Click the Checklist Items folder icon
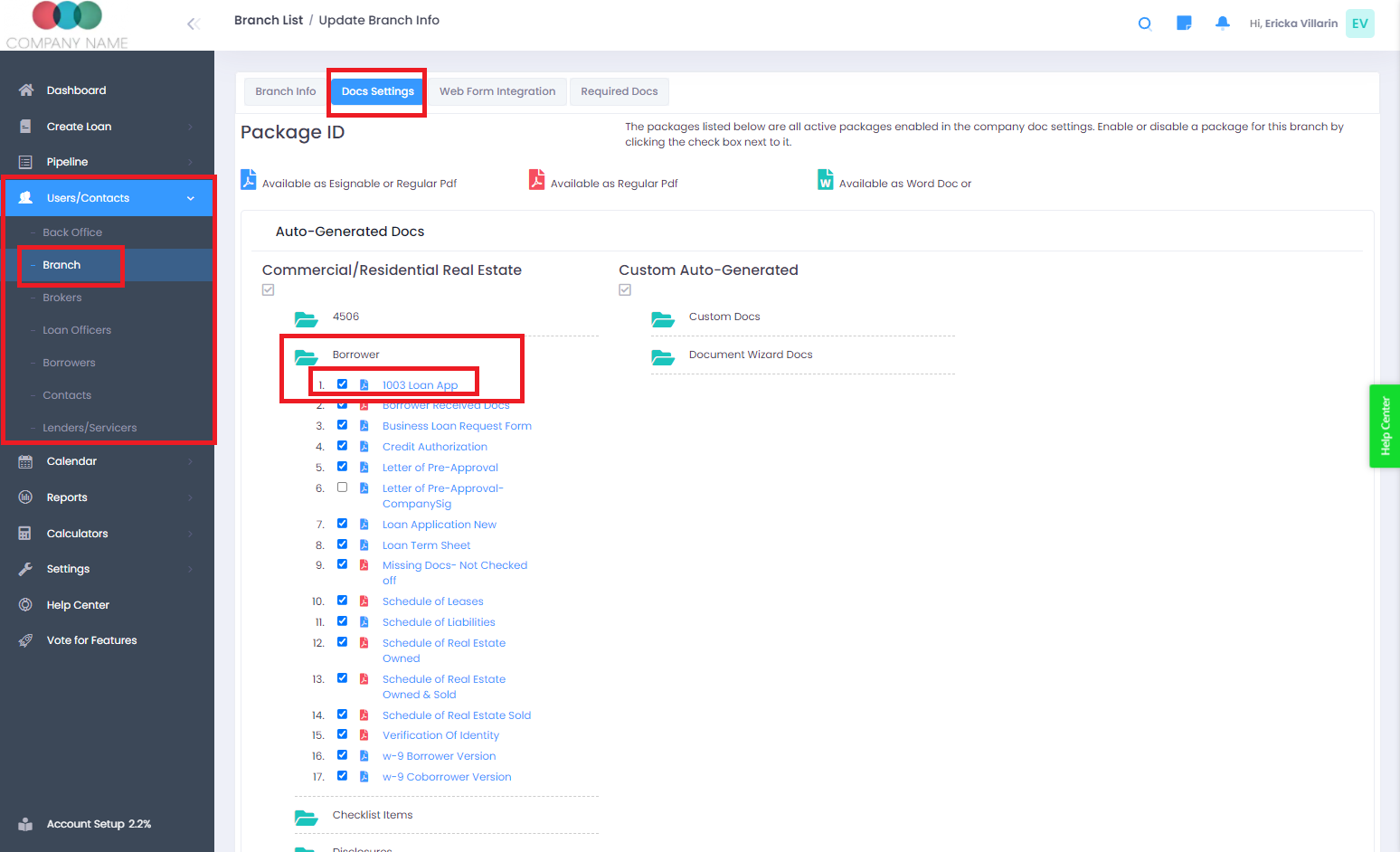Image resolution: width=1400 pixels, height=852 pixels. (307, 817)
